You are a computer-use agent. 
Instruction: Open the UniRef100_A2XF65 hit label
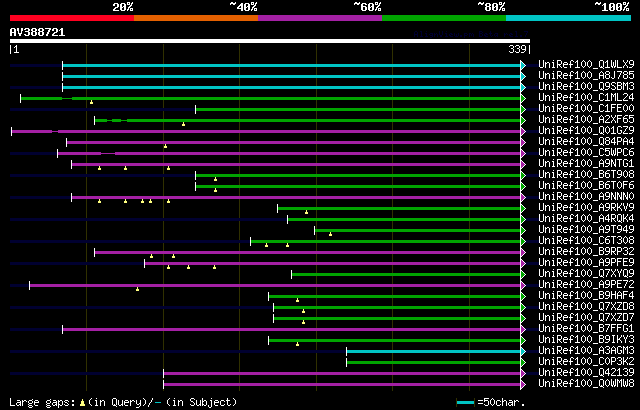(x=586, y=120)
